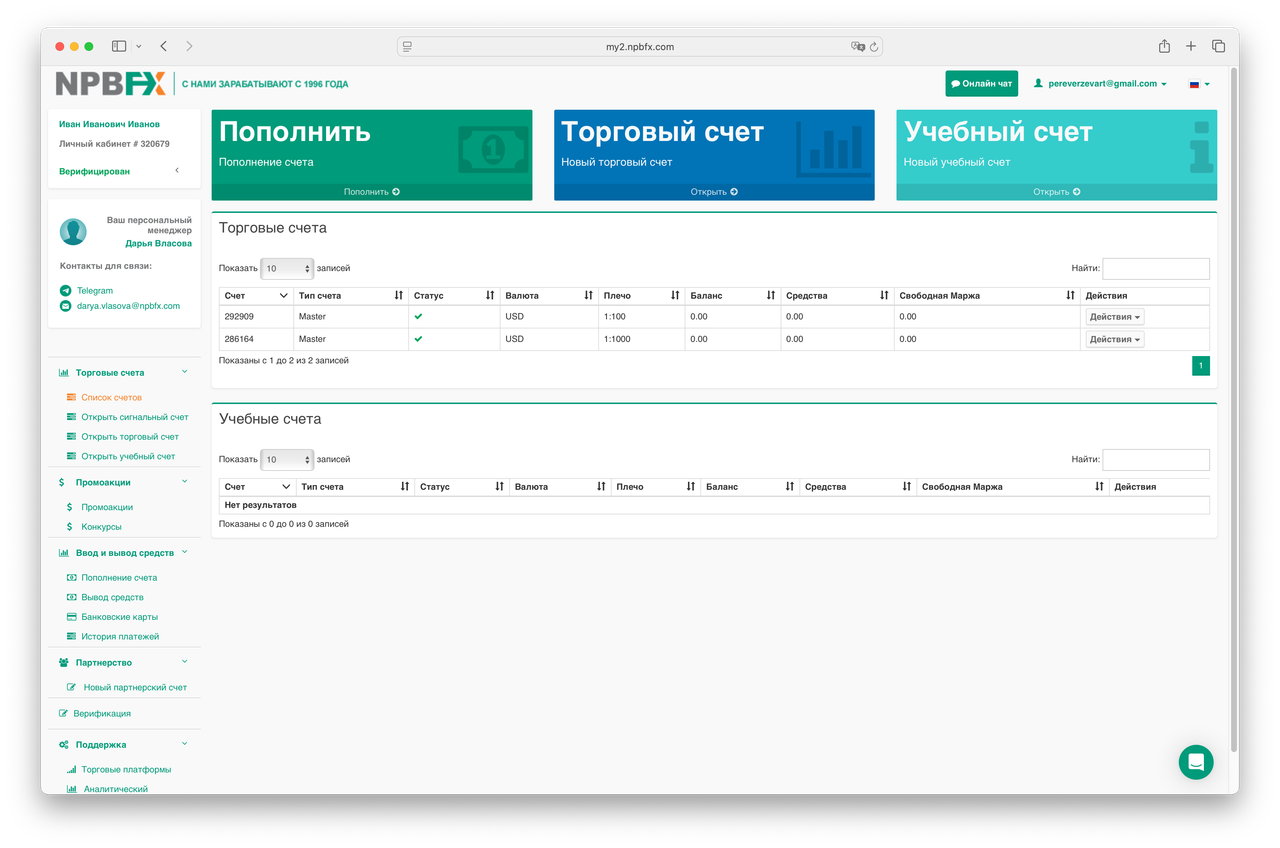The height and width of the screenshot is (848, 1280).
Task: Open the records count dropdown in Торговые счета
Action: [287, 268]
